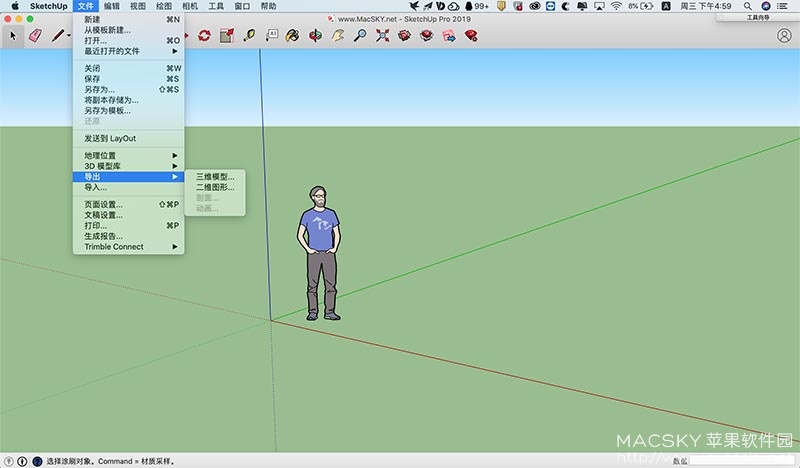
Task: Choose 打开... in the File menu
Action: tap(128, 41)
